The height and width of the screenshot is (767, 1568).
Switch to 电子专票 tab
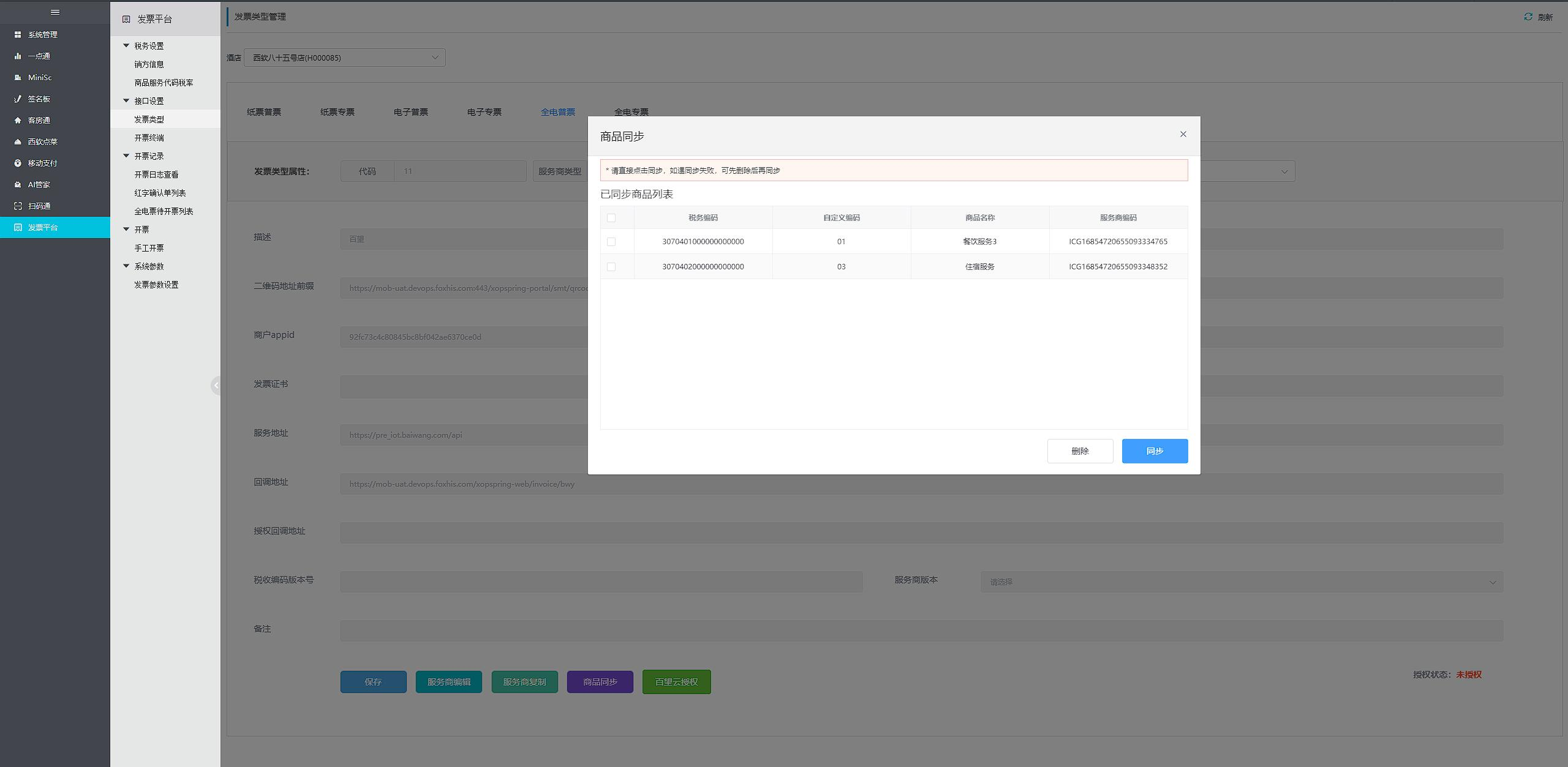[x=484, y=112]
